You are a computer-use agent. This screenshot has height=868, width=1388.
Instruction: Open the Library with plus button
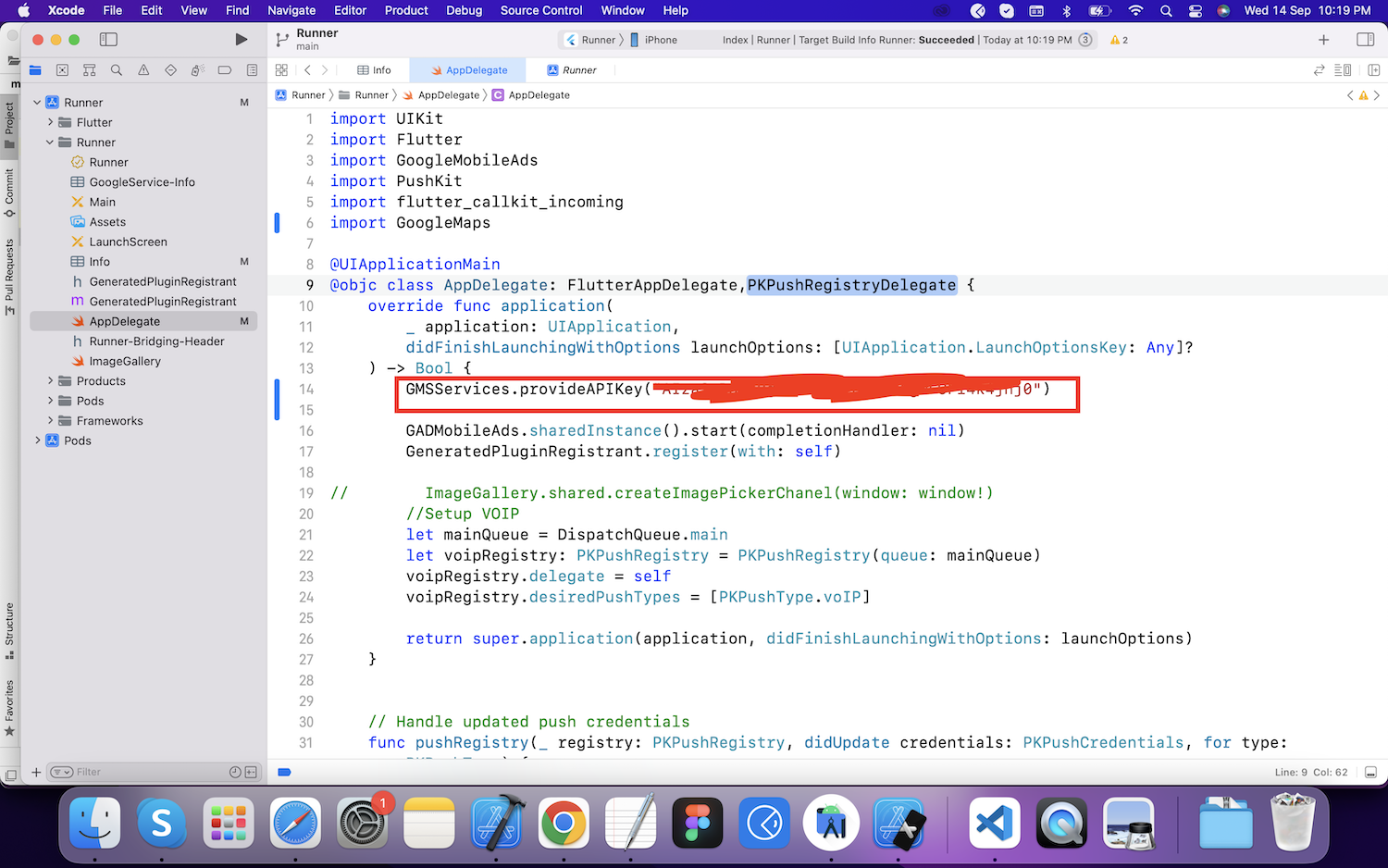pos(1323,40)
